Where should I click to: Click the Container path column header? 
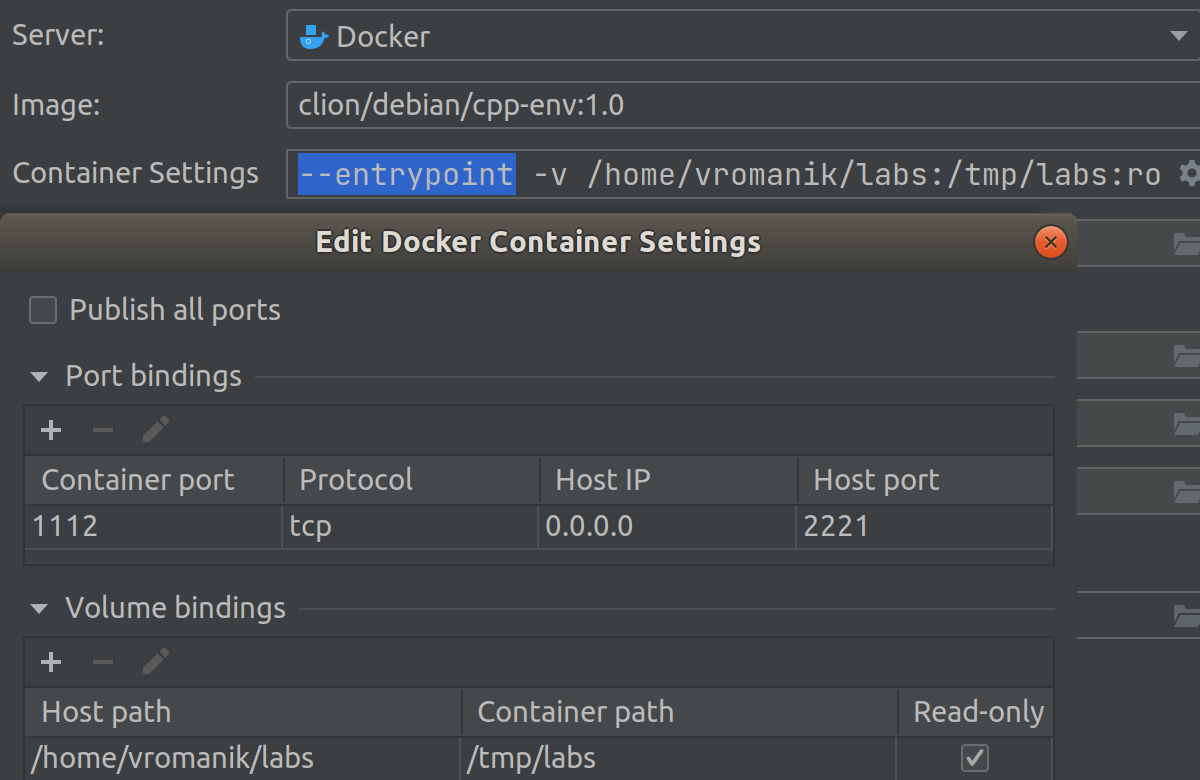click(x=680, y=712)
